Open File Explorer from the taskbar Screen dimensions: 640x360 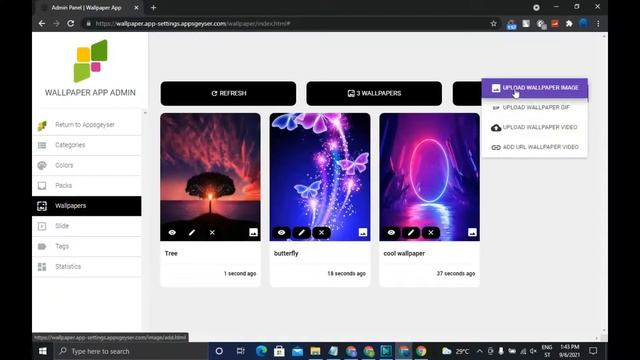coord(316,351)
